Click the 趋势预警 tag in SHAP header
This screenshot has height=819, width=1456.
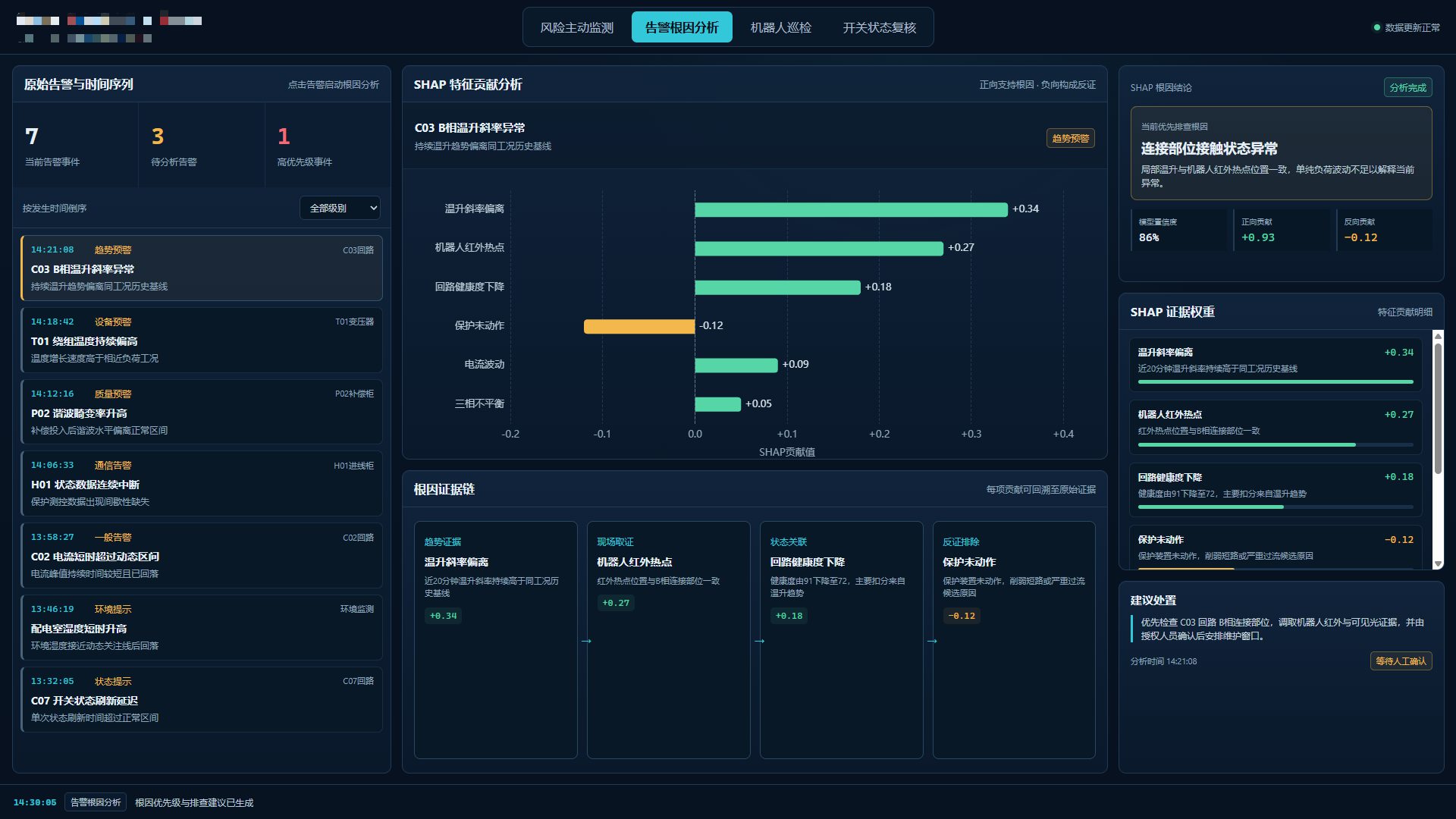[x=1070, y=139]
